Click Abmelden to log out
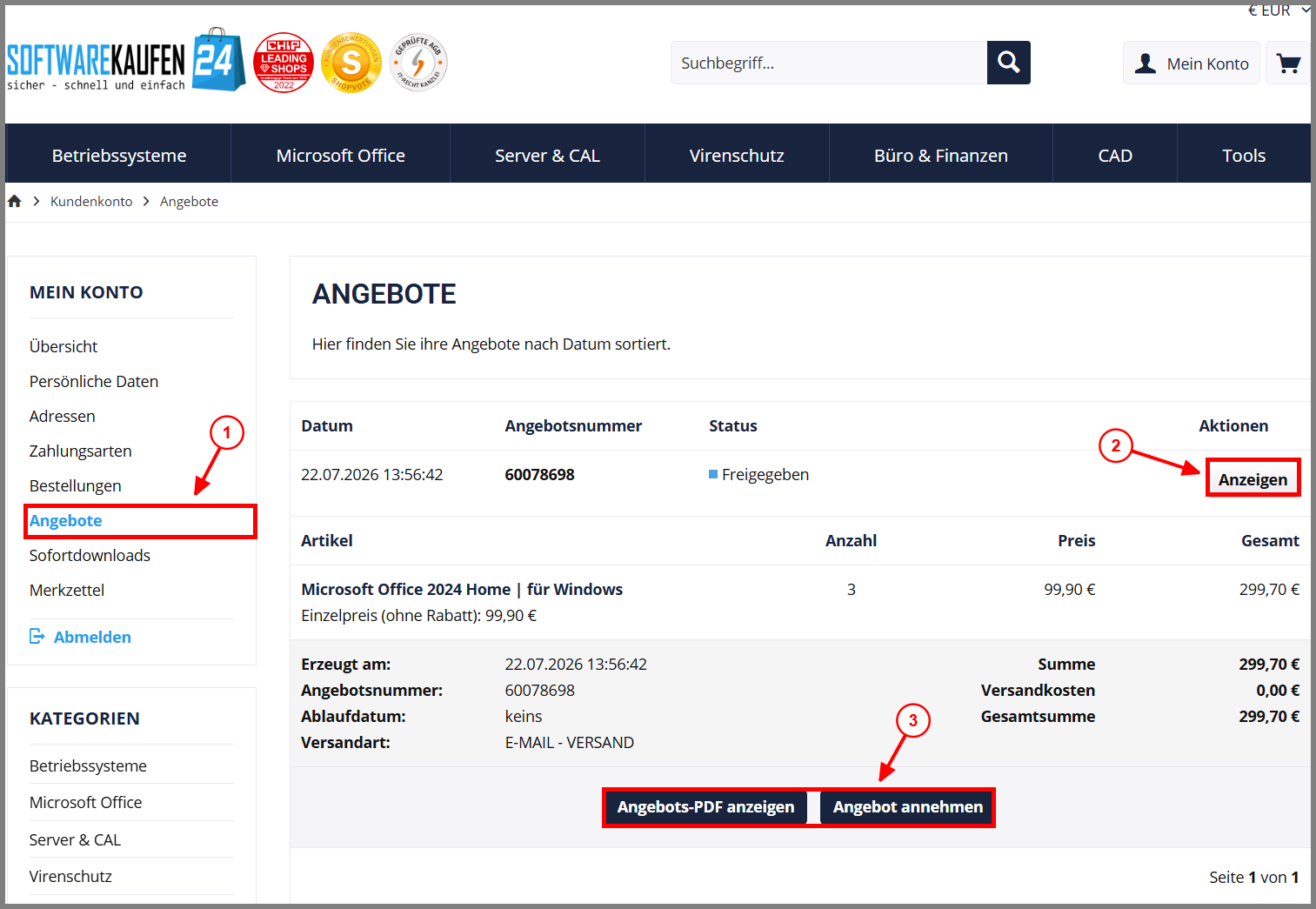 [x=81, y=637]
